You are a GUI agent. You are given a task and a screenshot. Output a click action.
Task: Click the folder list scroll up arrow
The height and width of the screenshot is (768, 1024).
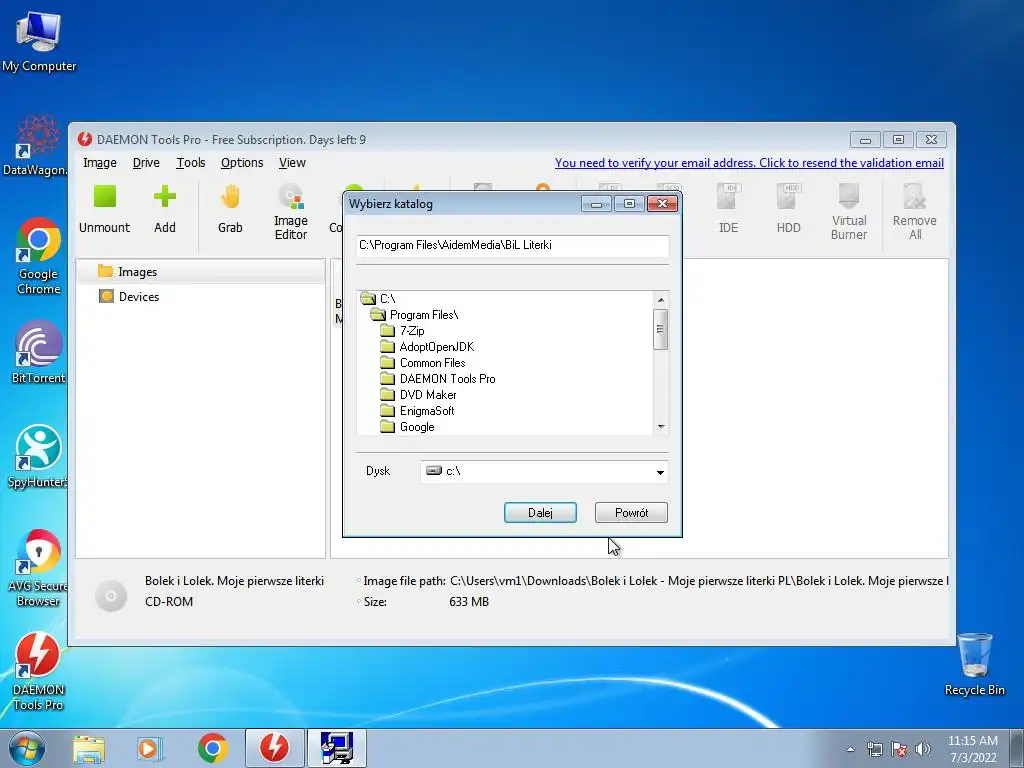click(x=661, y=300)
